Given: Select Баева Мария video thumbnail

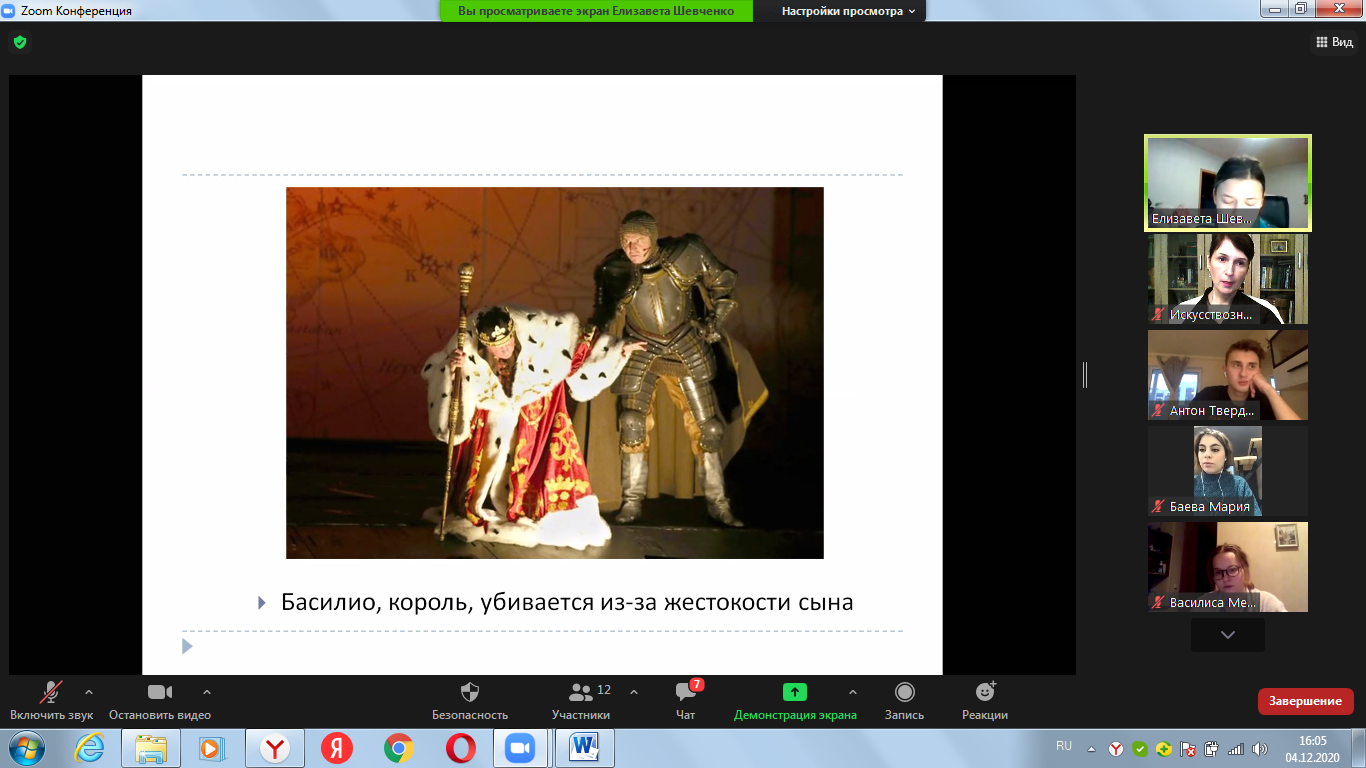Looking at the screenshot, I should pyautogui.click(x=1228, y=471).
